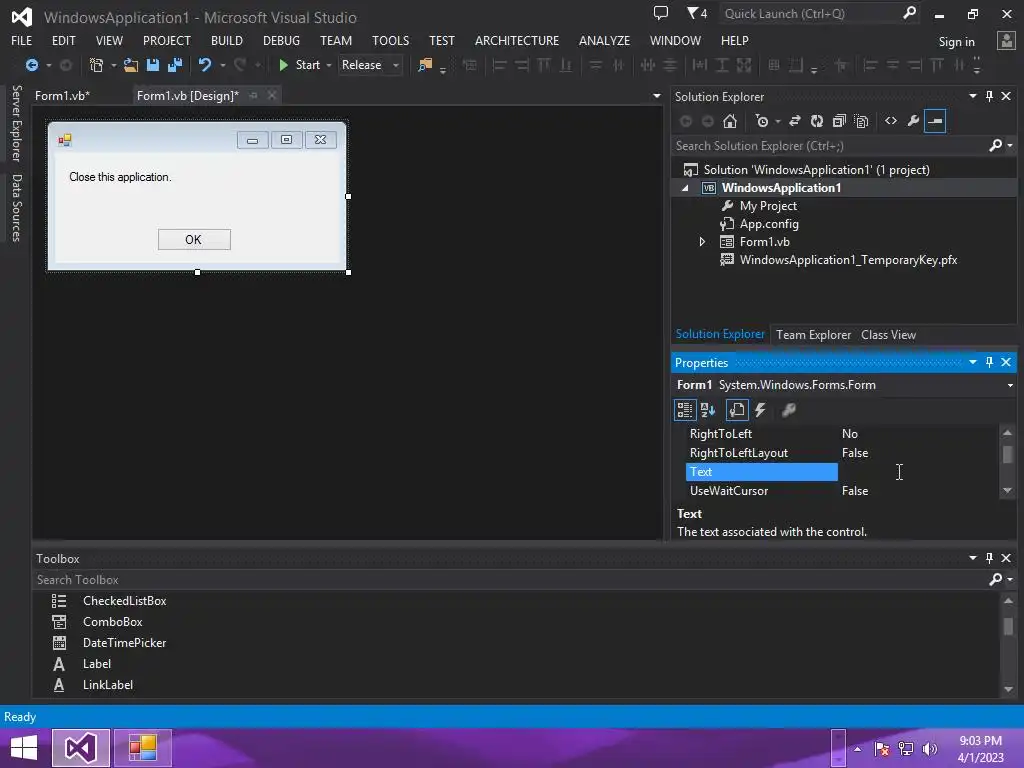Select App.config in Solution Explorer
Screen dimensions: 1024x768
pos(769,224)
